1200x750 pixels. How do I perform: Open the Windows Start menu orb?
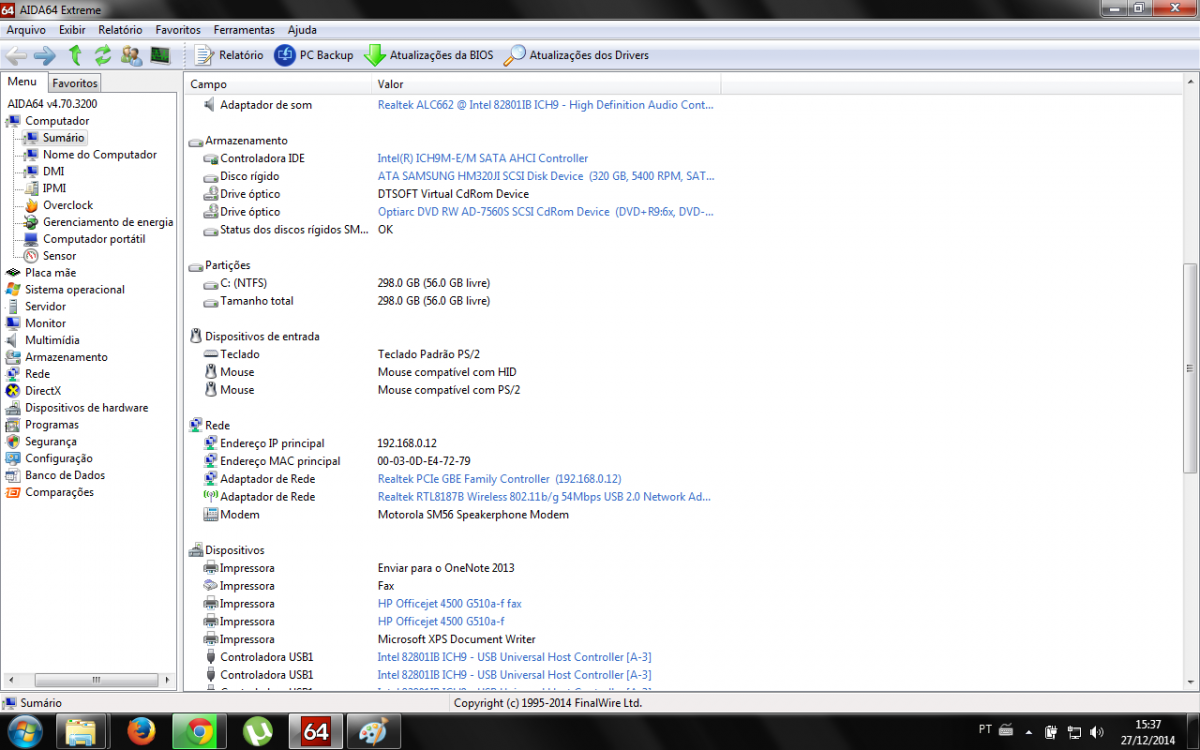tap(23, 732)
